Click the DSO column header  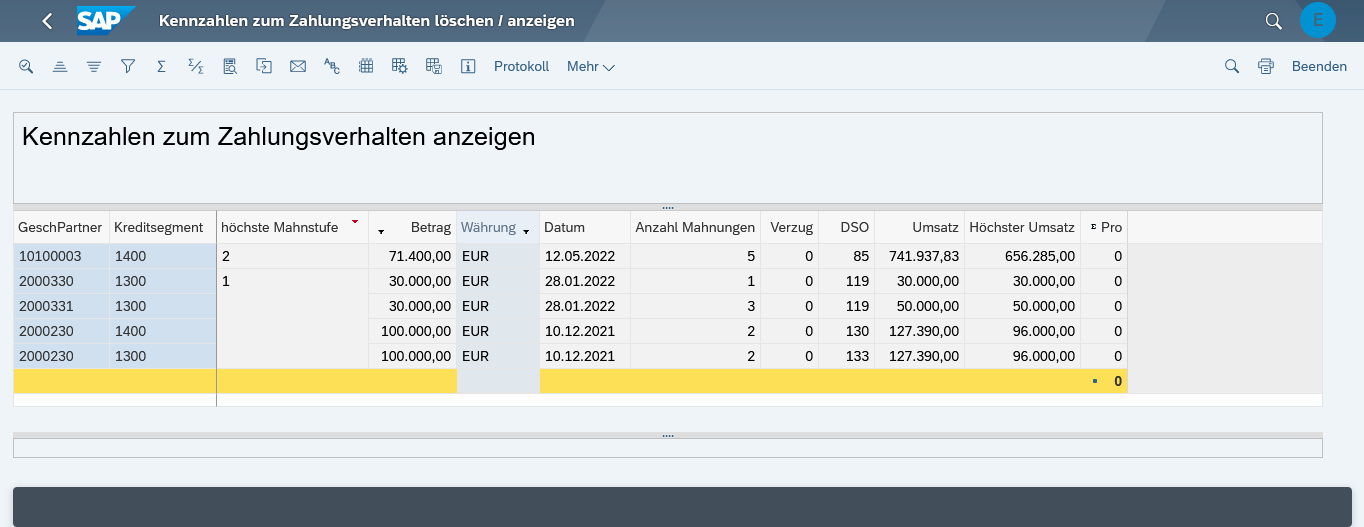(x=847, y=227)
